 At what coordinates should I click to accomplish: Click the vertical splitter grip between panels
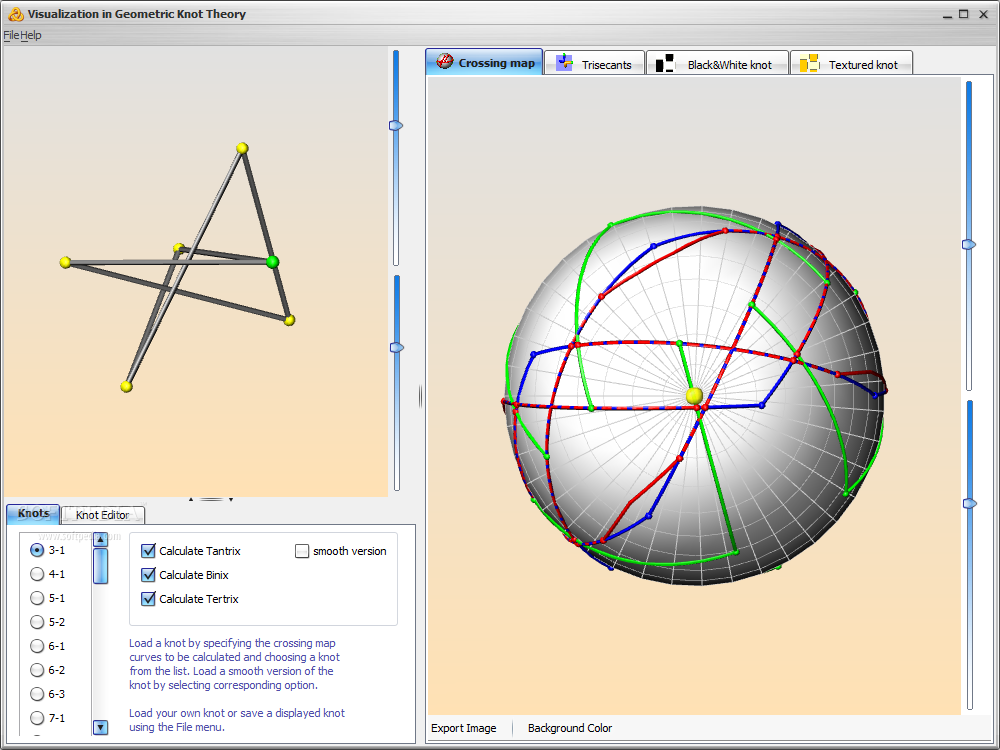click(x=420, y=397)
